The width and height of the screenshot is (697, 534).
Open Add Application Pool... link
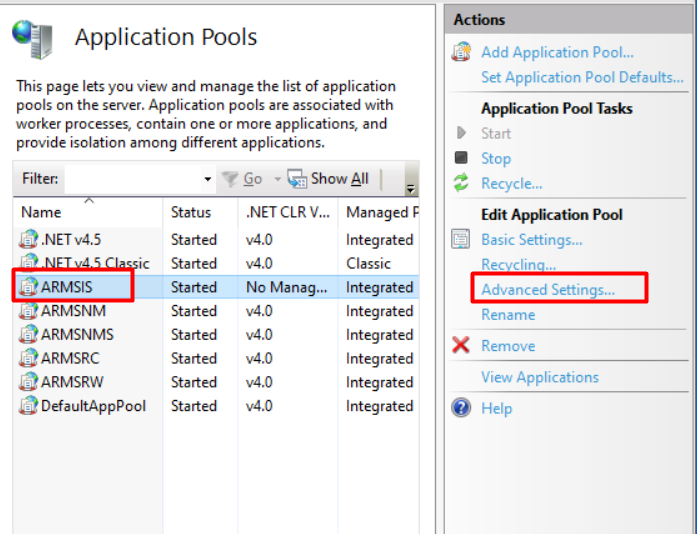click(557, 52)
